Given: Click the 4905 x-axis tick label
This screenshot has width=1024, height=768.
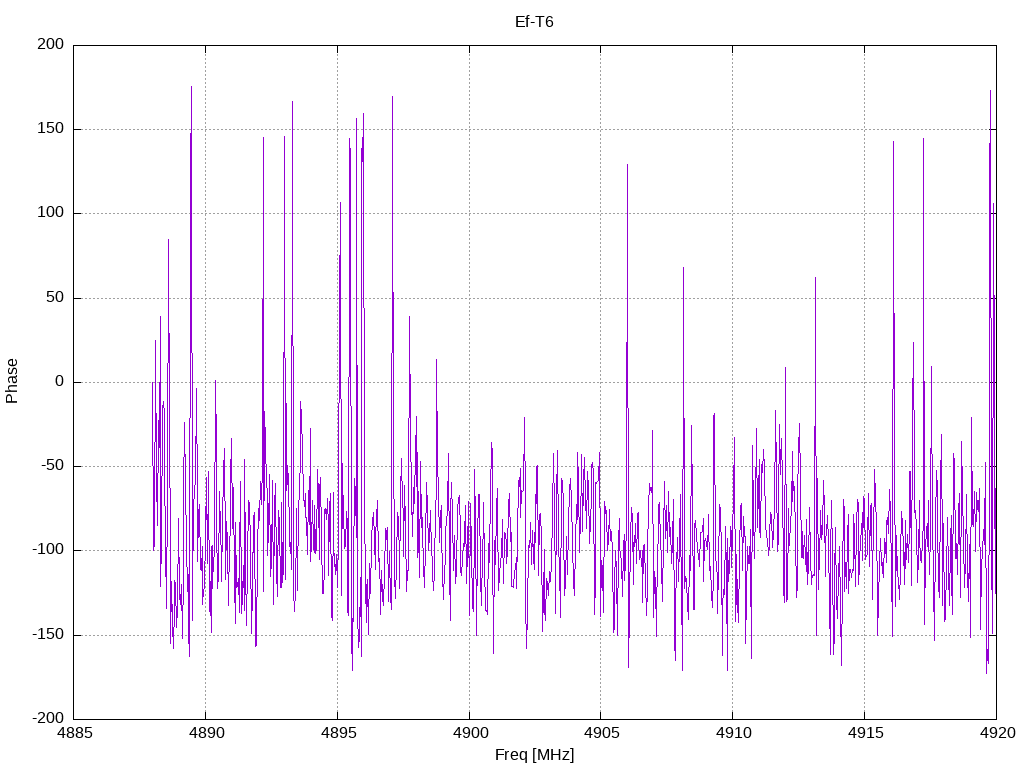Looking at the screenshot, I should click(x=601, y=733).
